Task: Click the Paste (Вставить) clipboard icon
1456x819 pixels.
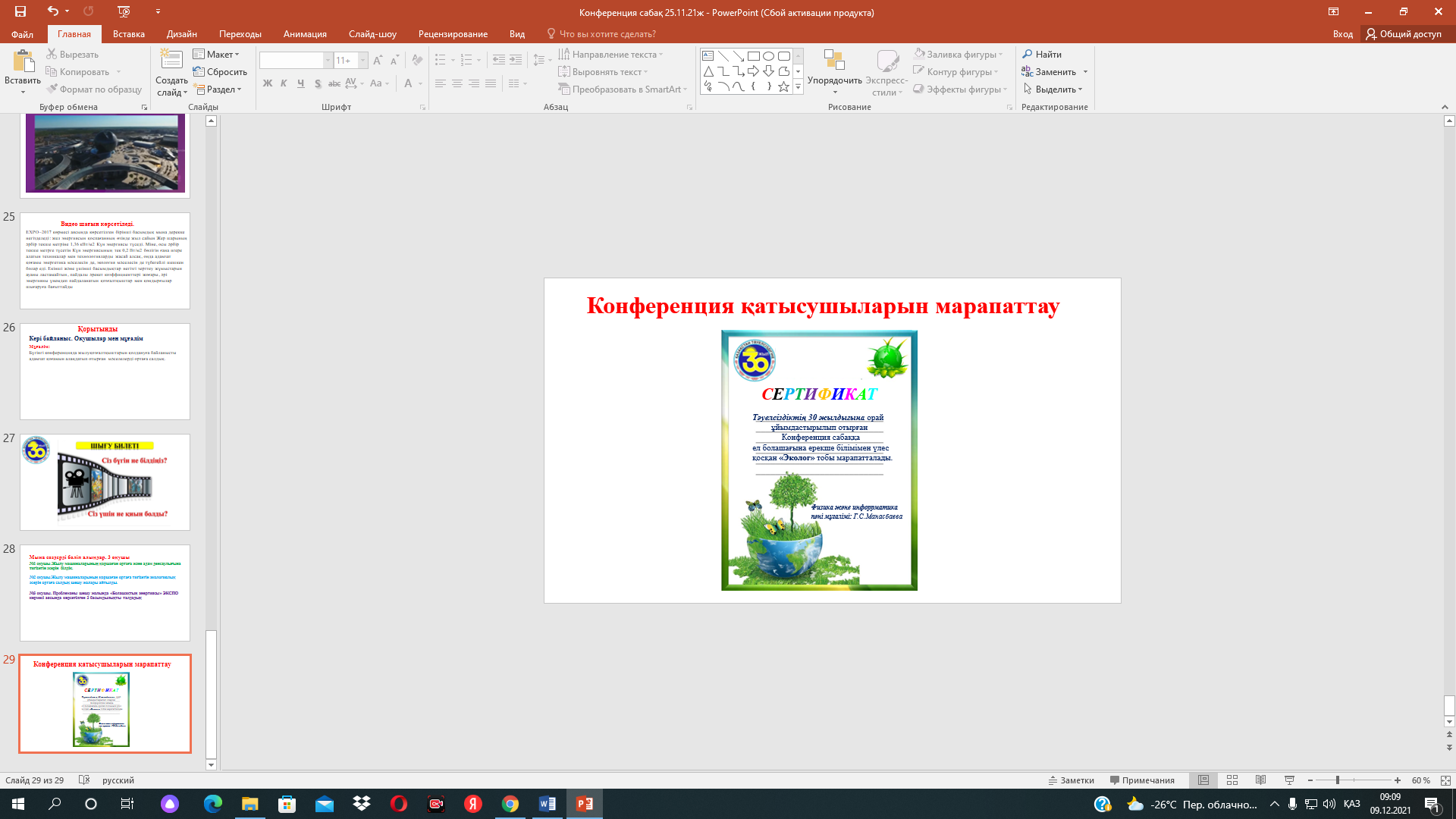Action: 23,62
